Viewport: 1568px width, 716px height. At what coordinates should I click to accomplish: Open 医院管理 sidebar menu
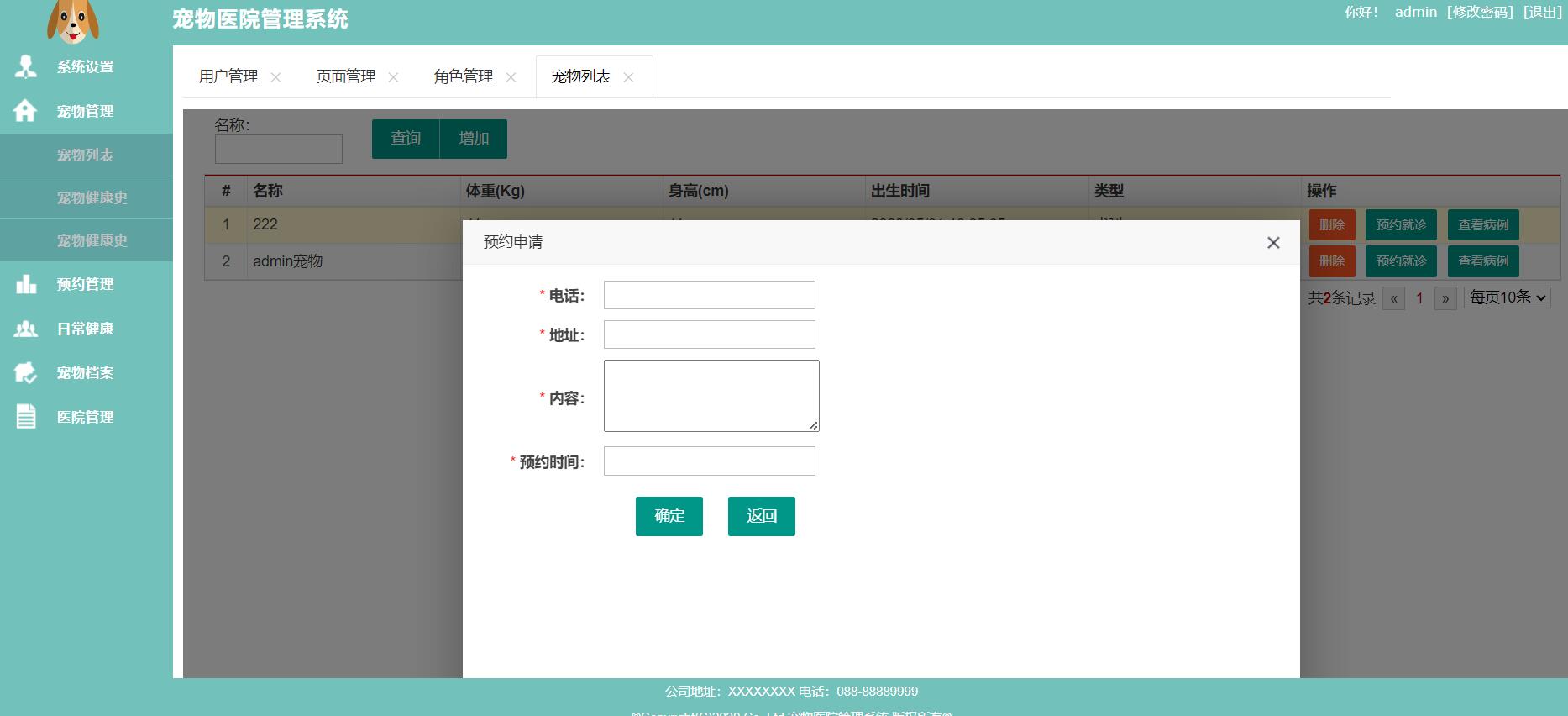click(x=87, y=417)
